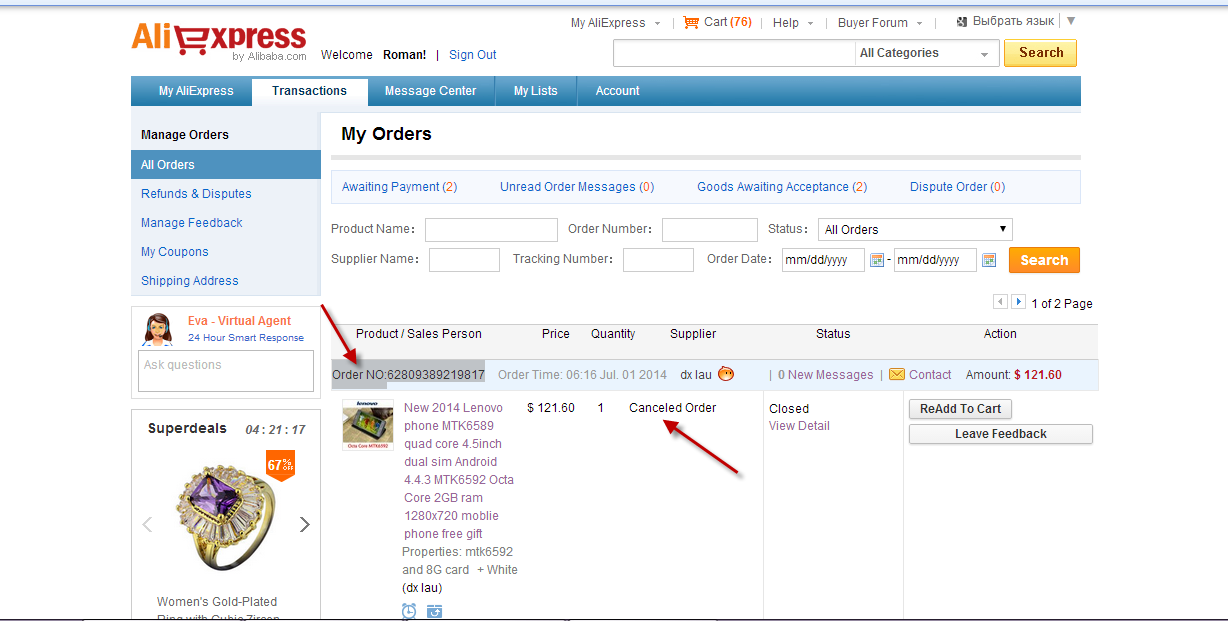Screen dimensions: 1228x621
Task: Click the start Order Date field
Action: coord(823,260)
